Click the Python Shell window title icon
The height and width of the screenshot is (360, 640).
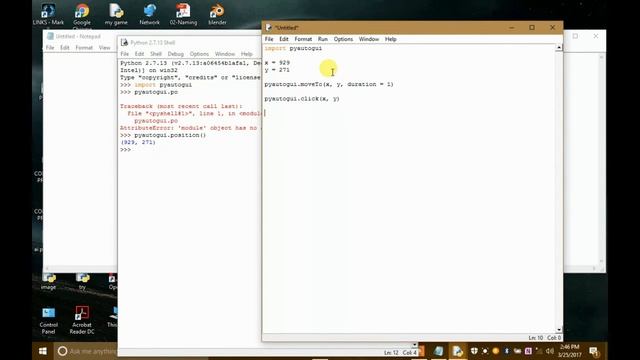point(124,42)
